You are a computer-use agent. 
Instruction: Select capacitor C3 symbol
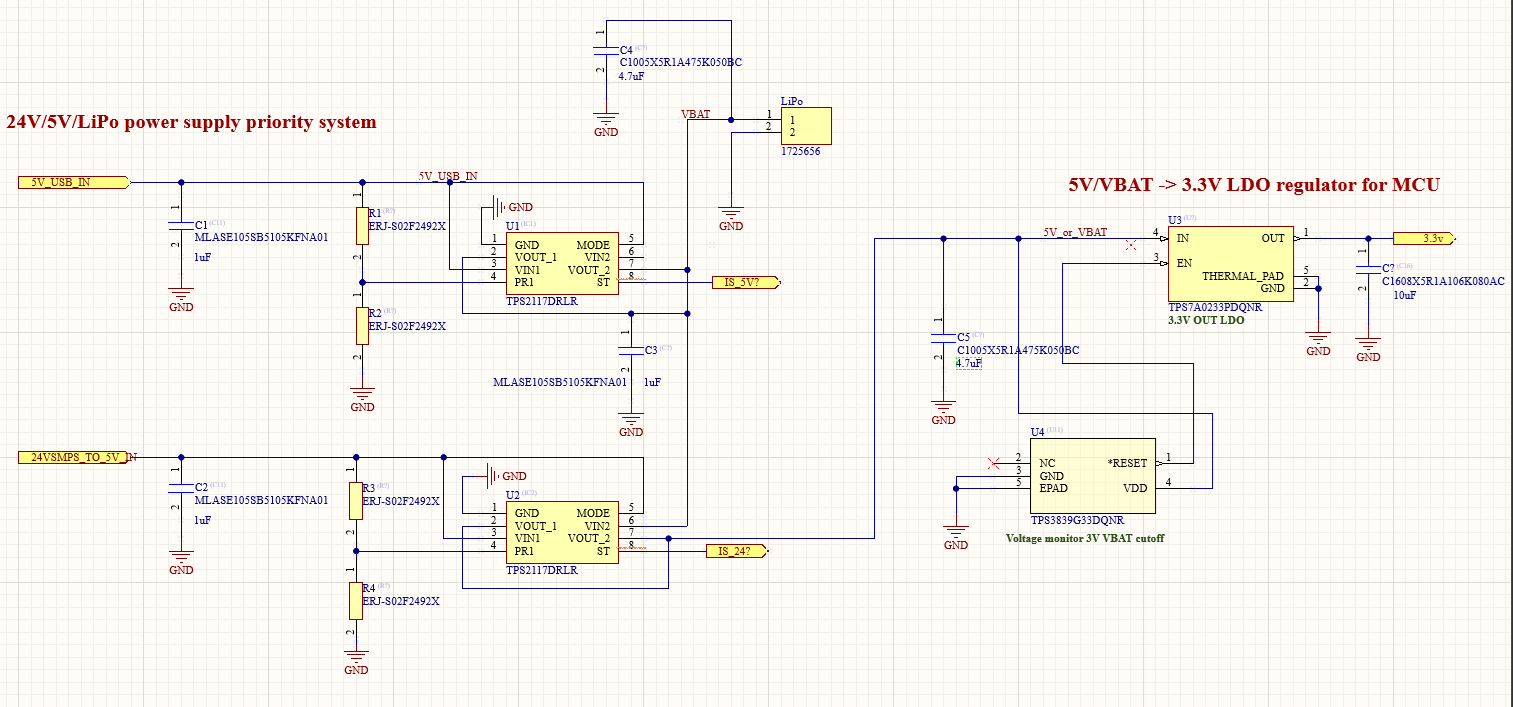coord(631,350)
